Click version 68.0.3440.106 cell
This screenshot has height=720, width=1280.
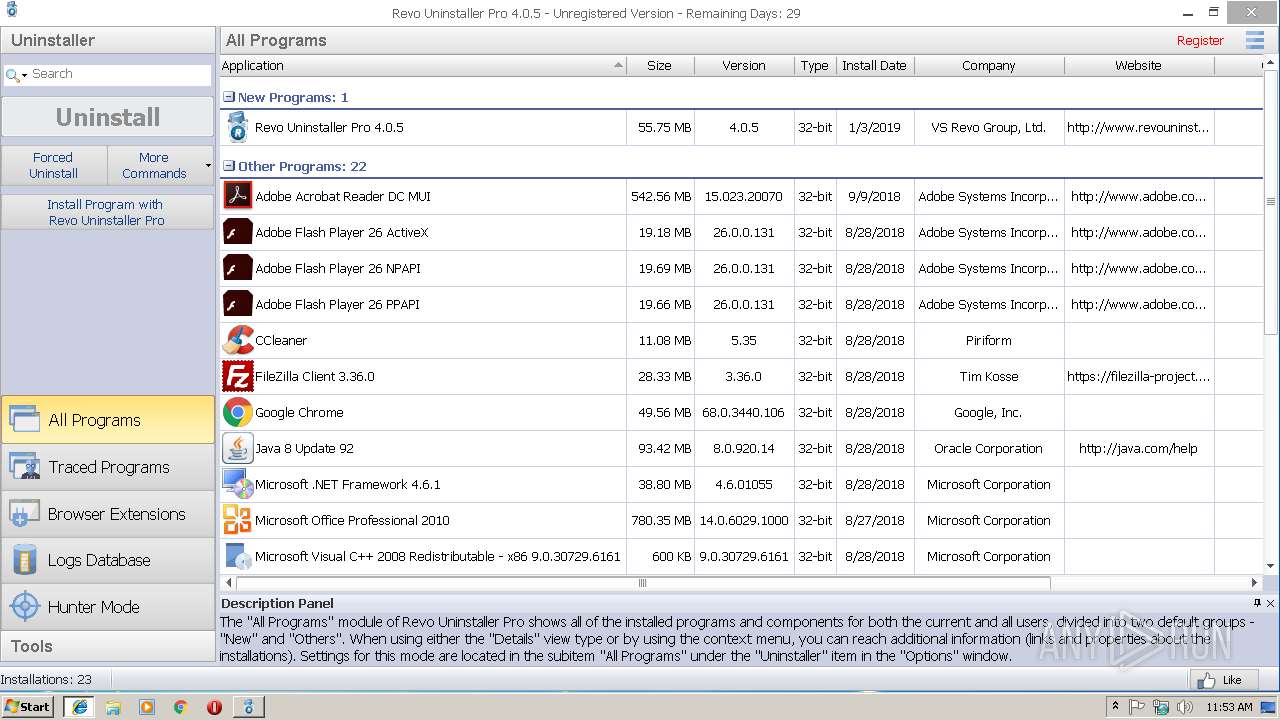pos(744,412)
